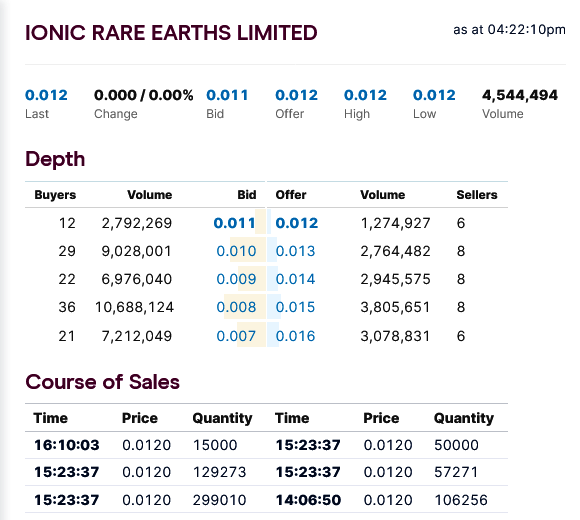The width and height of the screenshot is (580, 520).
Task: Click the total Volume 4,544,494
Action: click(520, 95)
